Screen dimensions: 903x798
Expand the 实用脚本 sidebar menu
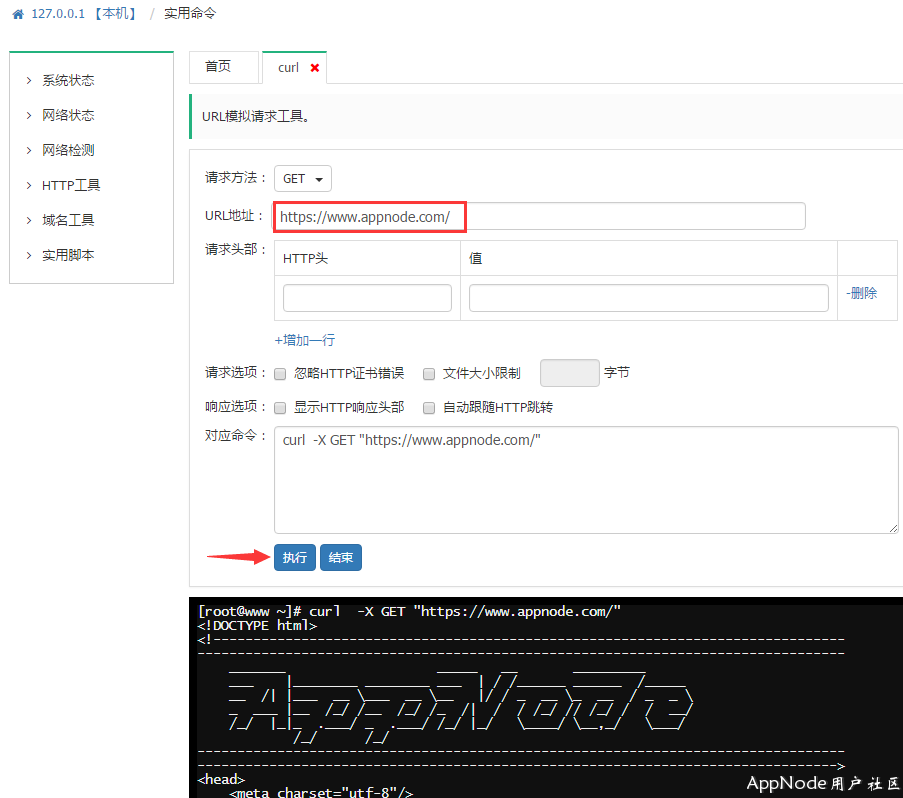[68, 255]
